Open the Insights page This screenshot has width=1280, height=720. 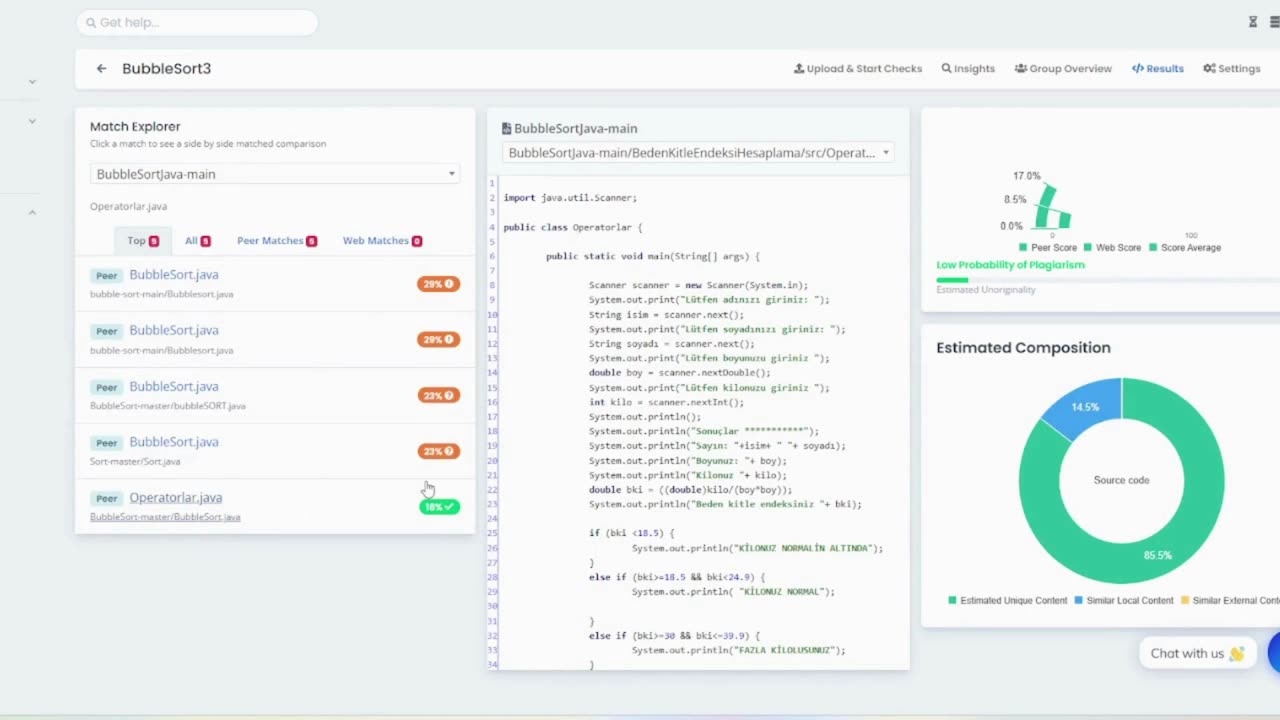click(x=968, y=69)
